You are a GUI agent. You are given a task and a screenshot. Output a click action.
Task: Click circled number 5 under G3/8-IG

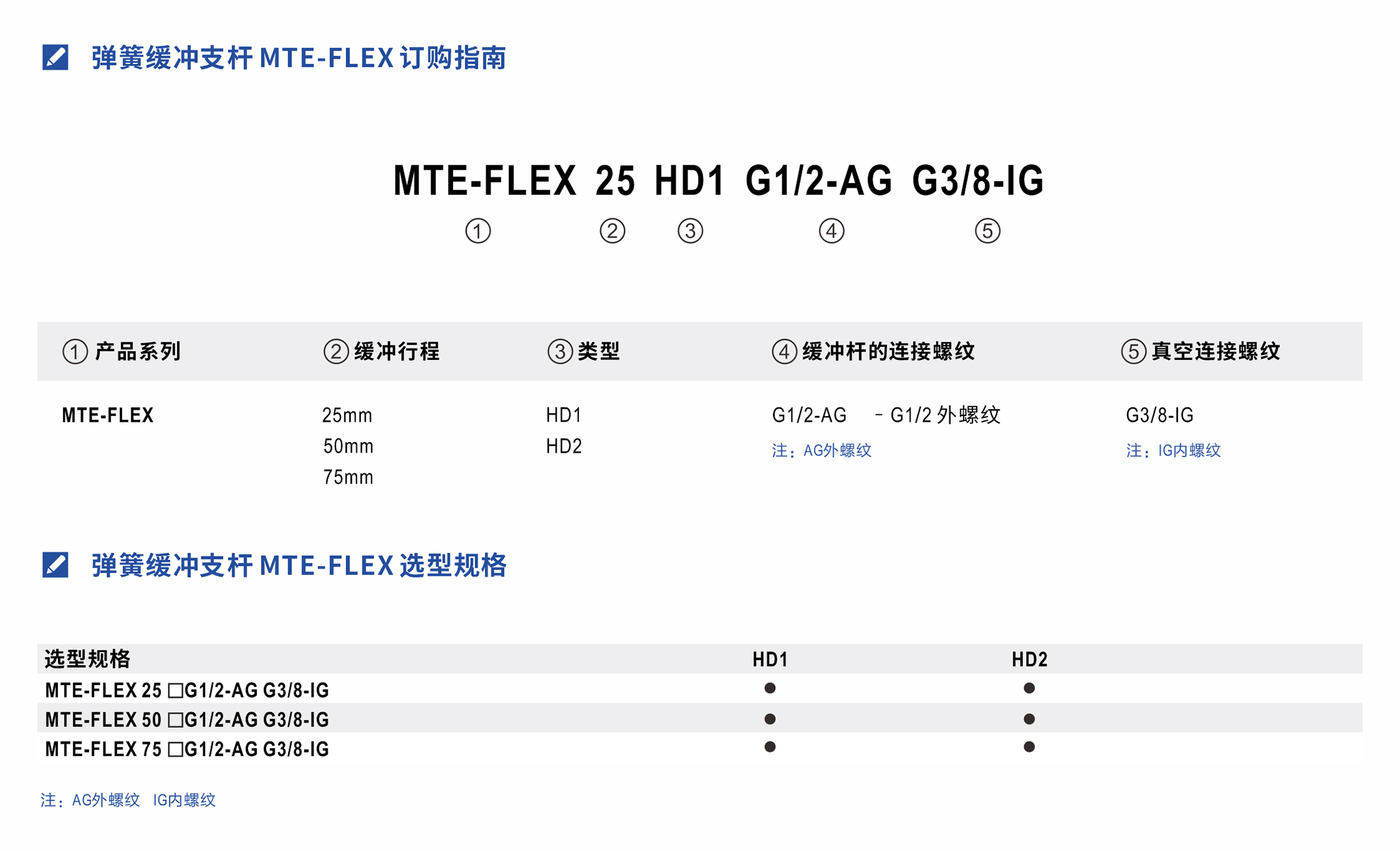(988, 231)
